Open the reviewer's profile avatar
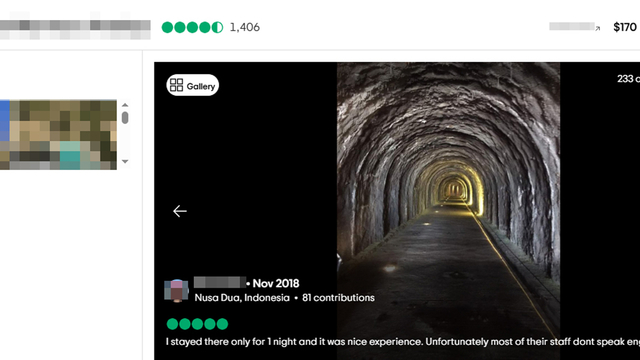Screen dimensions: 640x360 click(176, 291)
